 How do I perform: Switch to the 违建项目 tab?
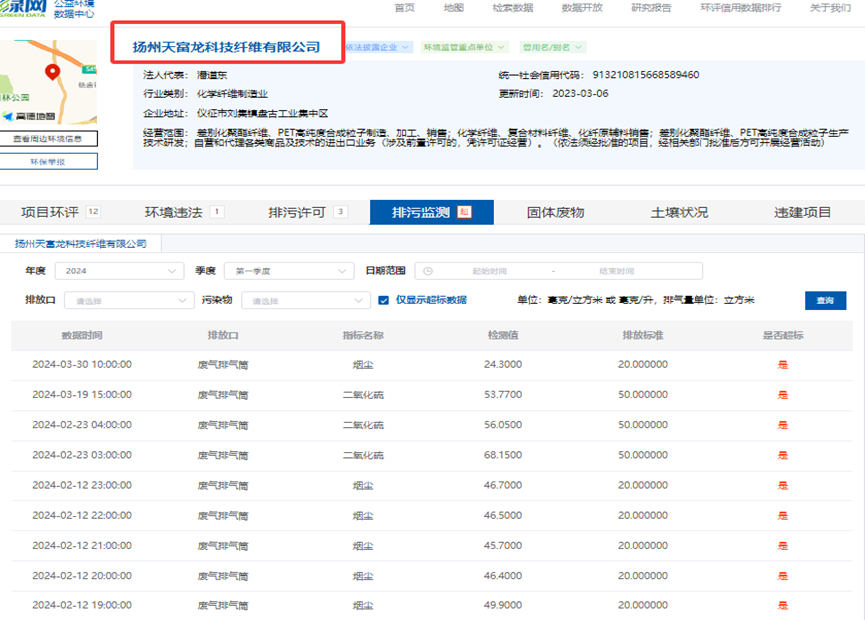coord(802,212)
